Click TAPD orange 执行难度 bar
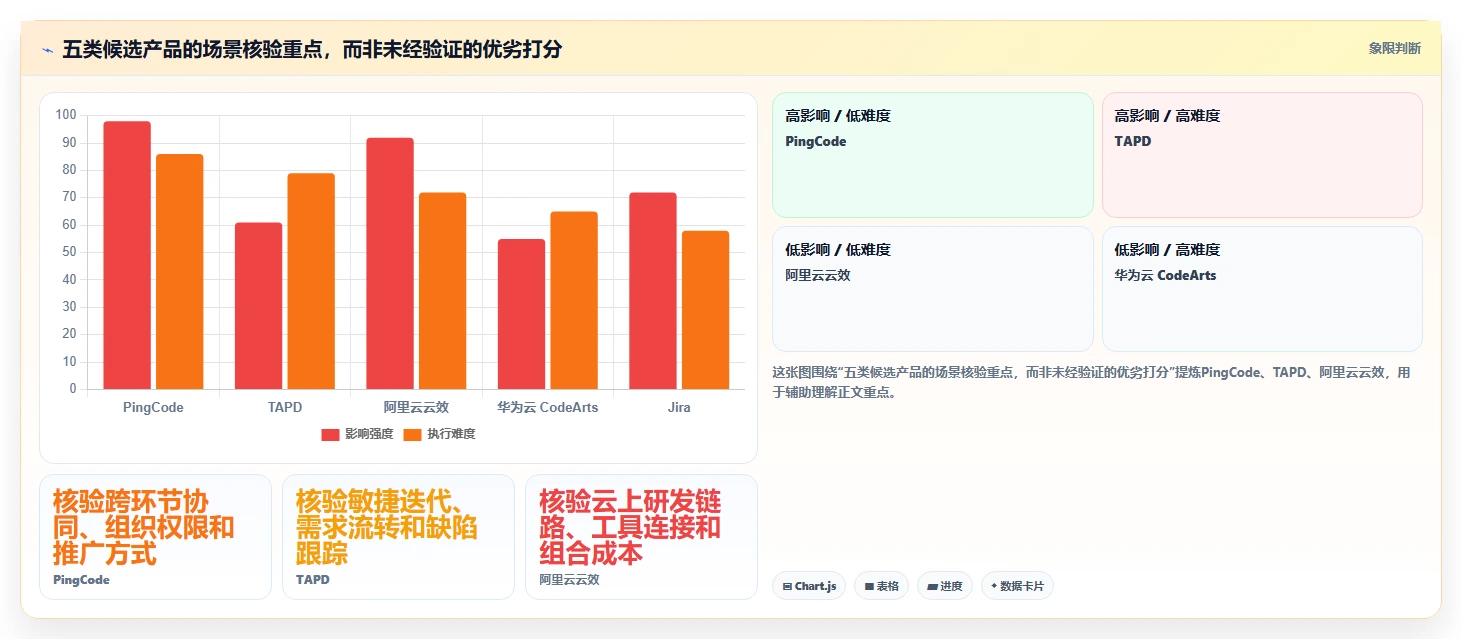This screenshot has height=639, width=1462. click(x=311, y=281)
